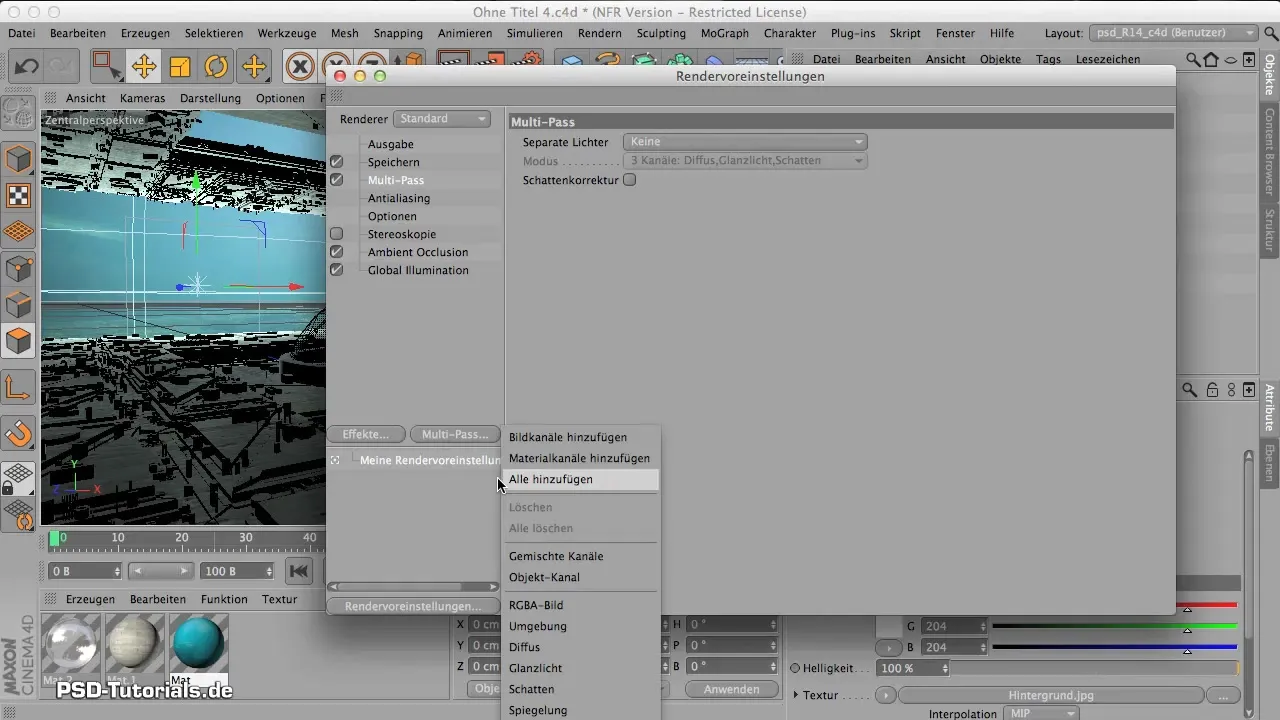The width and height of the screenshot is (1280, 720).
Task: Select the Live Selection tool
Action: coord(106,67)
